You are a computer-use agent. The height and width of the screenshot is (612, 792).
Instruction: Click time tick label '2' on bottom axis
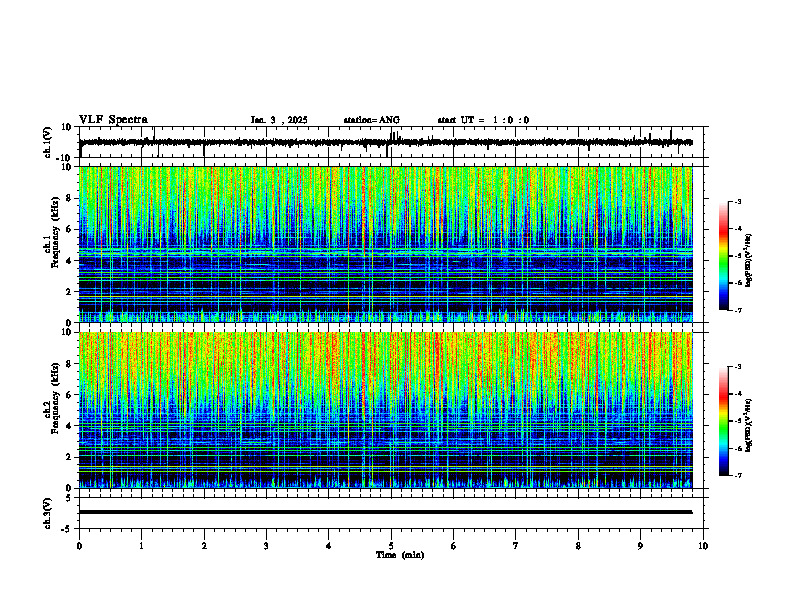(204, 546)
